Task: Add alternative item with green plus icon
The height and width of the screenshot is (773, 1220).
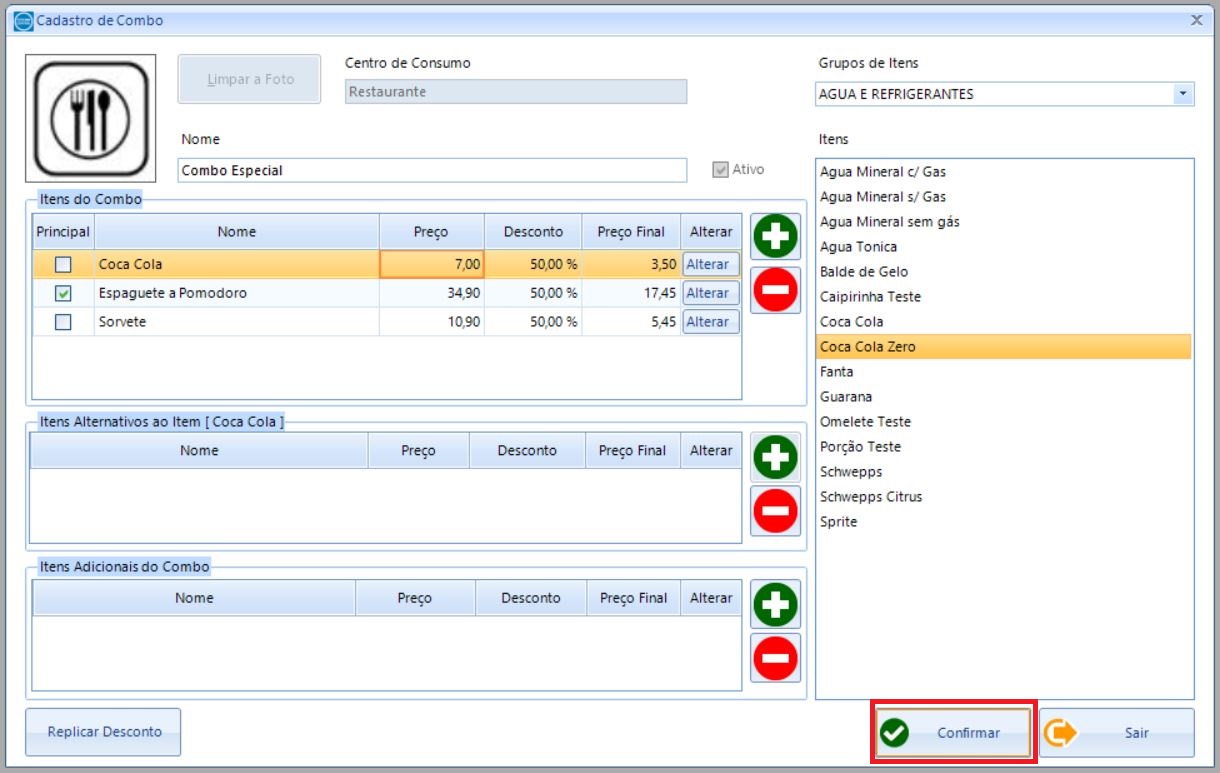Action: coord(776,458)
